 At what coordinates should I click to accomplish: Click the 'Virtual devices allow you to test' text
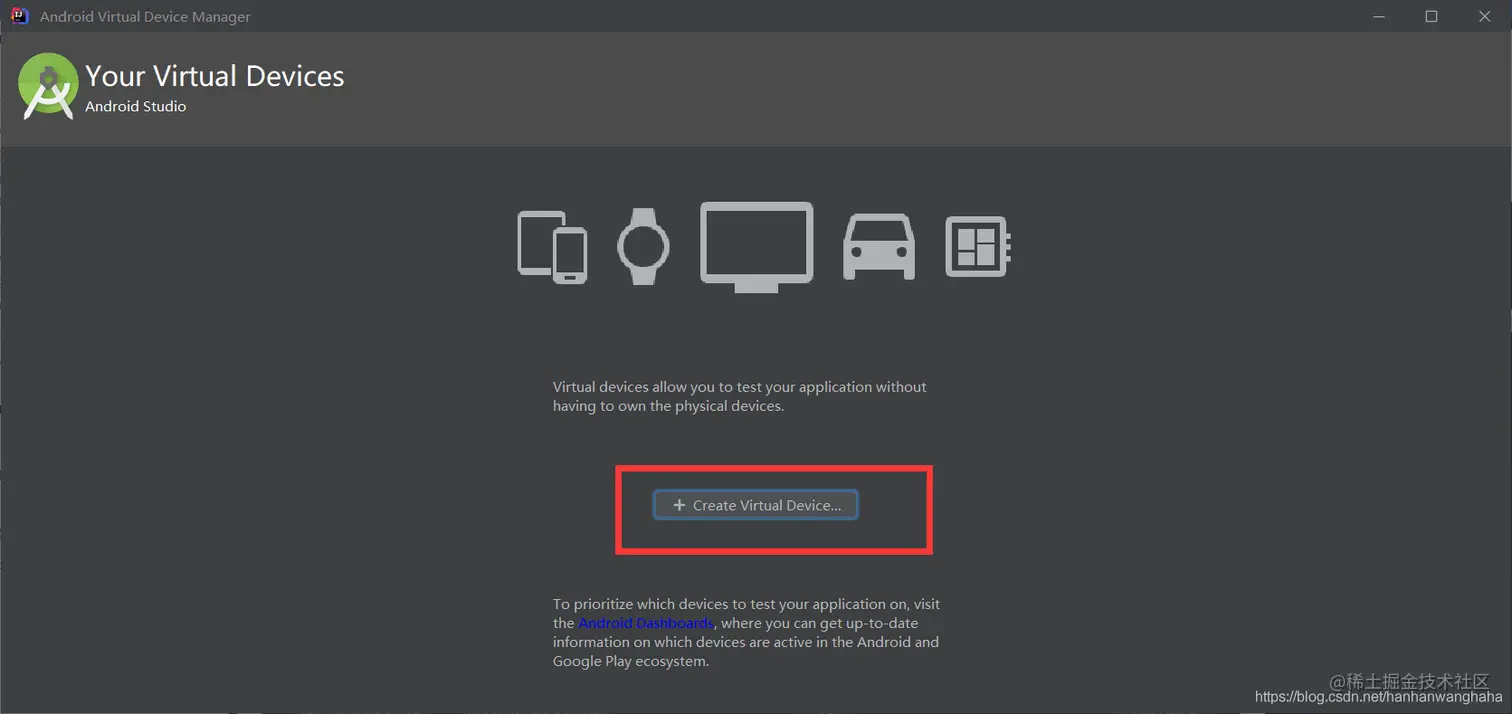click(740, 396)
